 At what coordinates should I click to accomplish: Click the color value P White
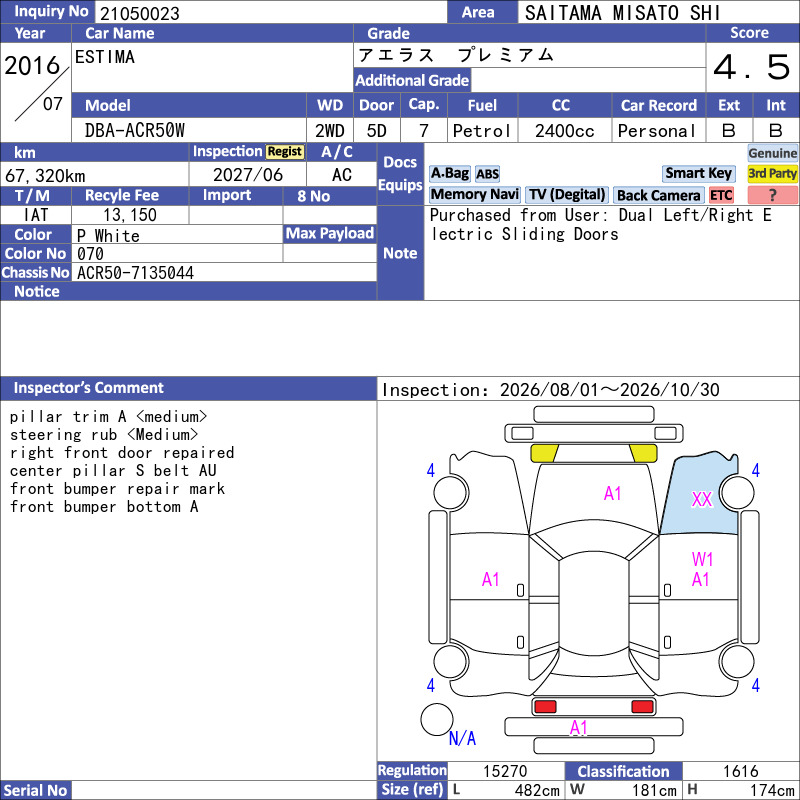108,236
